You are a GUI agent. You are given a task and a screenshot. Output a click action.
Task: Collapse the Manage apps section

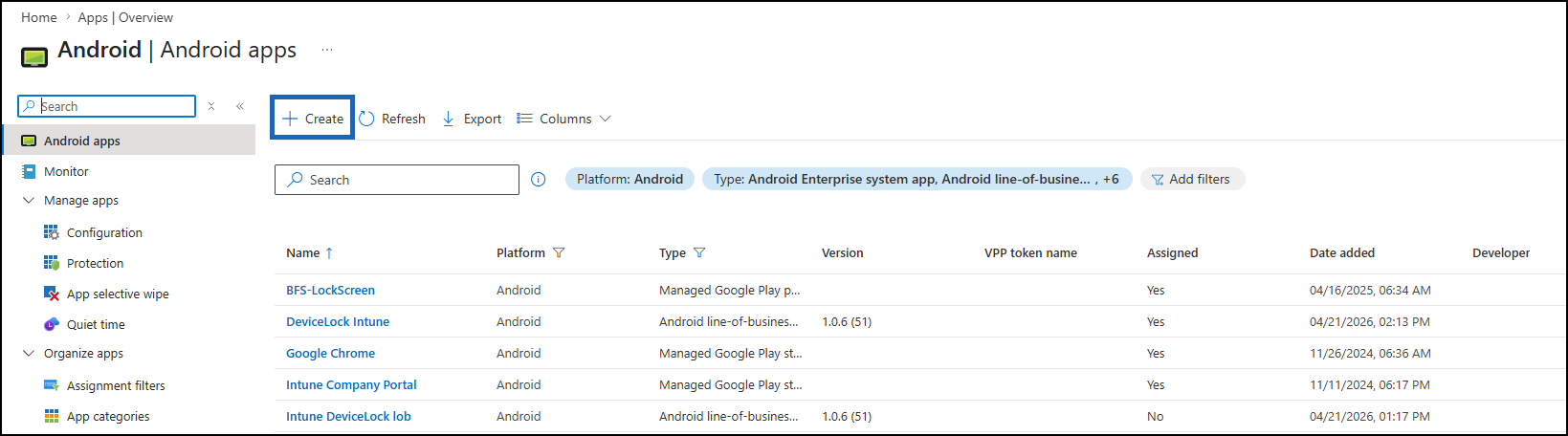pos(29,201)
